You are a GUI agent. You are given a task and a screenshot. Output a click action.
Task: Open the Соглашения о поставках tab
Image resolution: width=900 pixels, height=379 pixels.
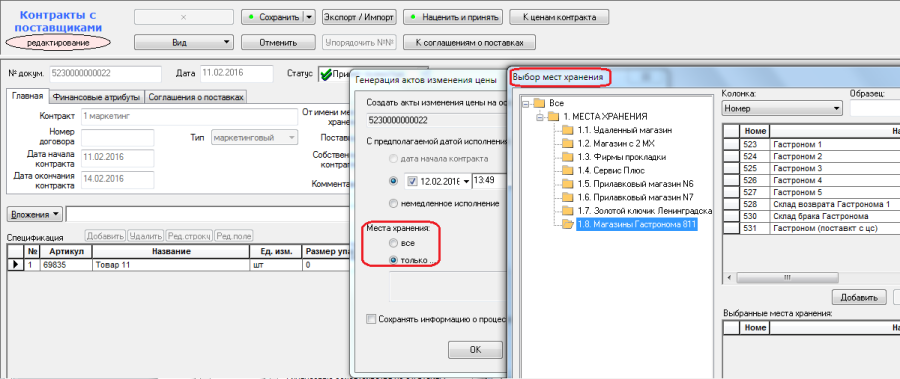click(196, 97)
